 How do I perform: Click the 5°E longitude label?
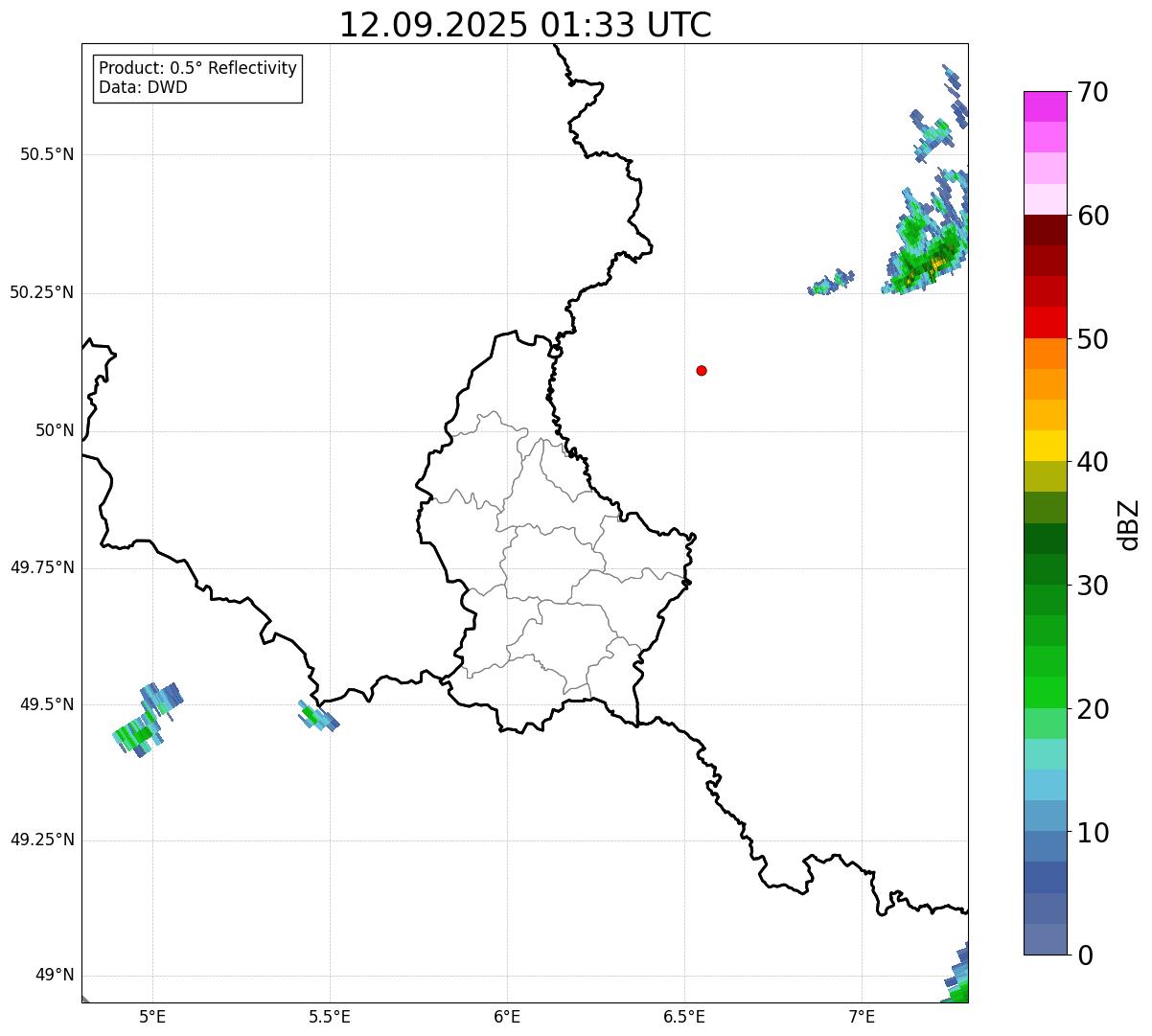(152, 1016)
